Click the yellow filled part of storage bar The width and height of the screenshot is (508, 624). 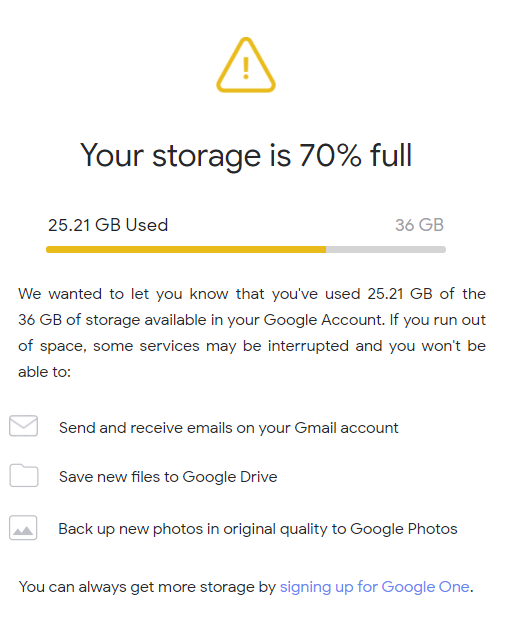click(186, 250)
